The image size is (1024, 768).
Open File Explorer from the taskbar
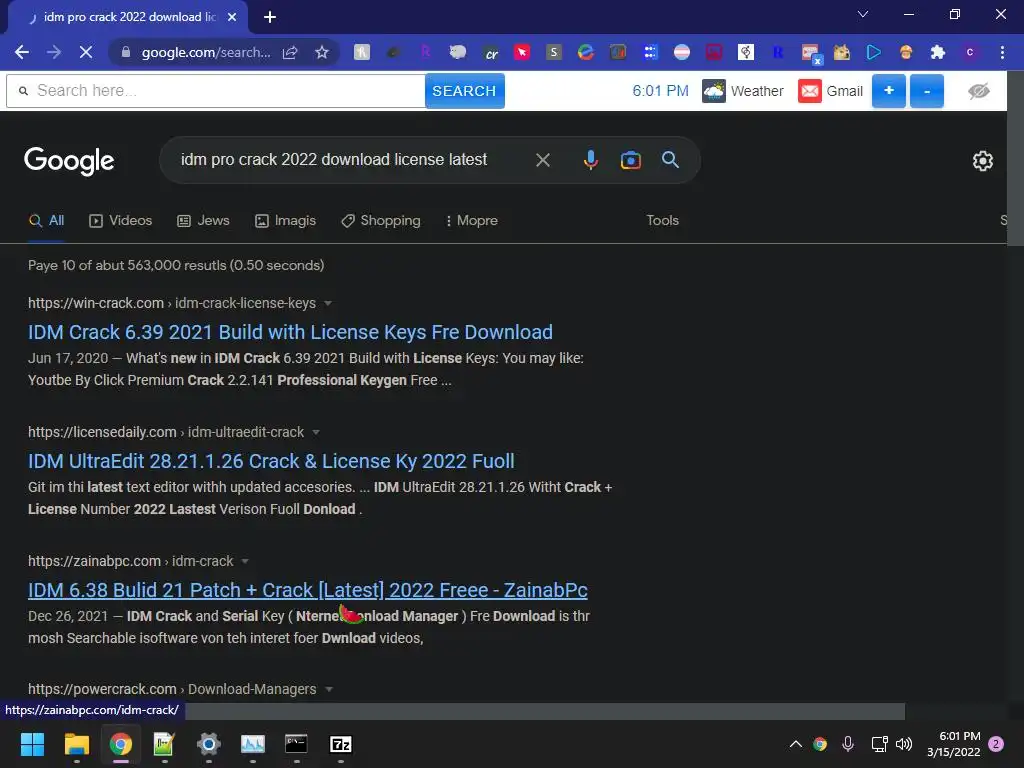pos(76,744)
